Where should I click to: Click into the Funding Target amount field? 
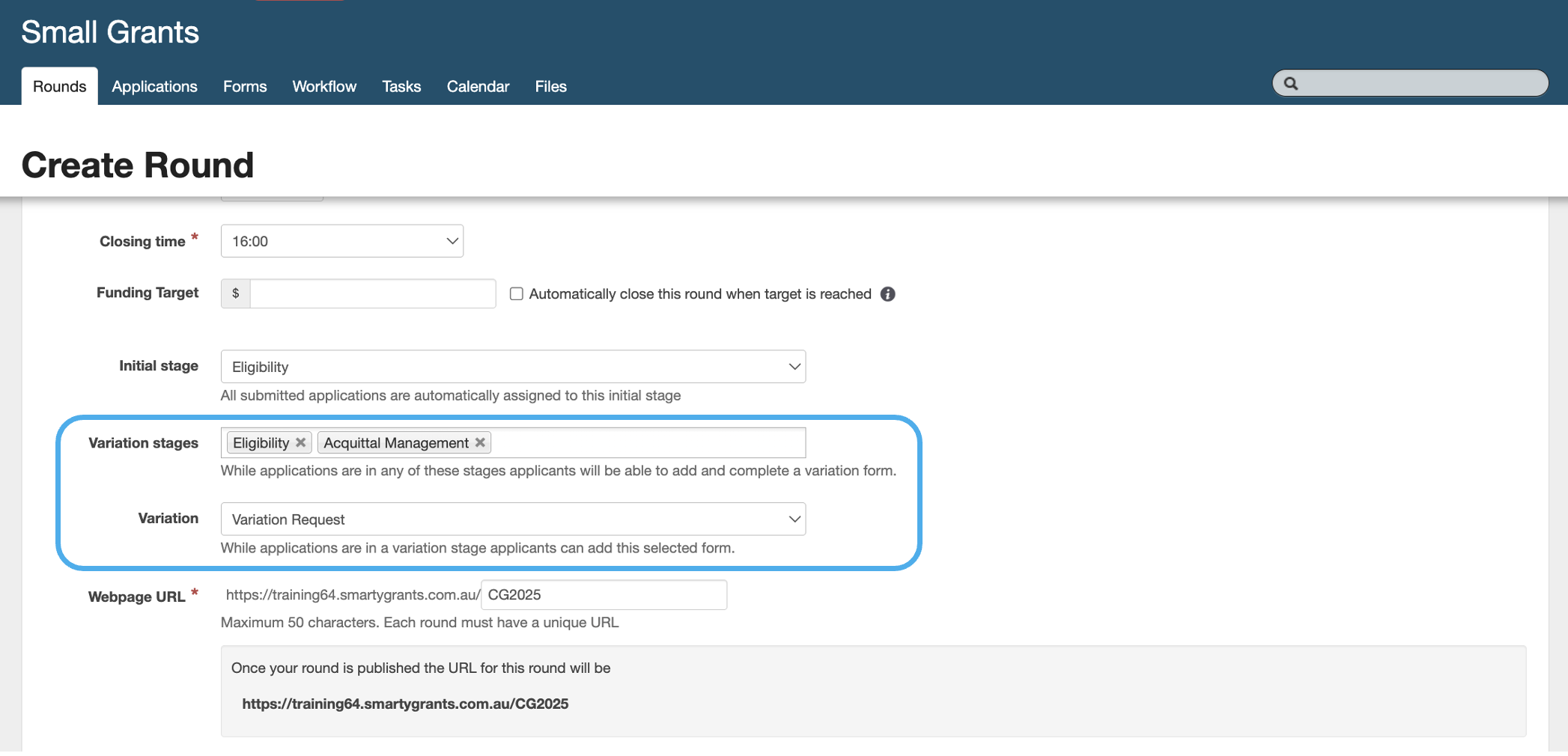tap(372, 293)
